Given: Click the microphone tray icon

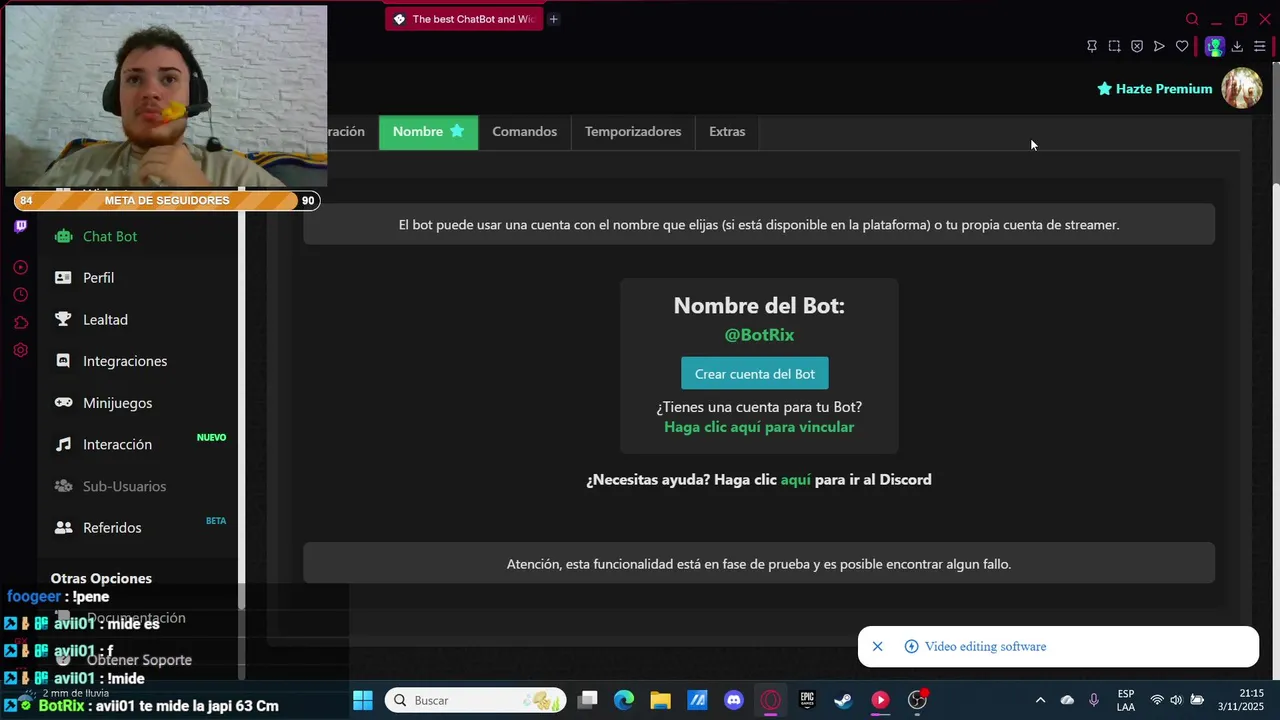Looking at the screenshot, I should [1094, 700].
